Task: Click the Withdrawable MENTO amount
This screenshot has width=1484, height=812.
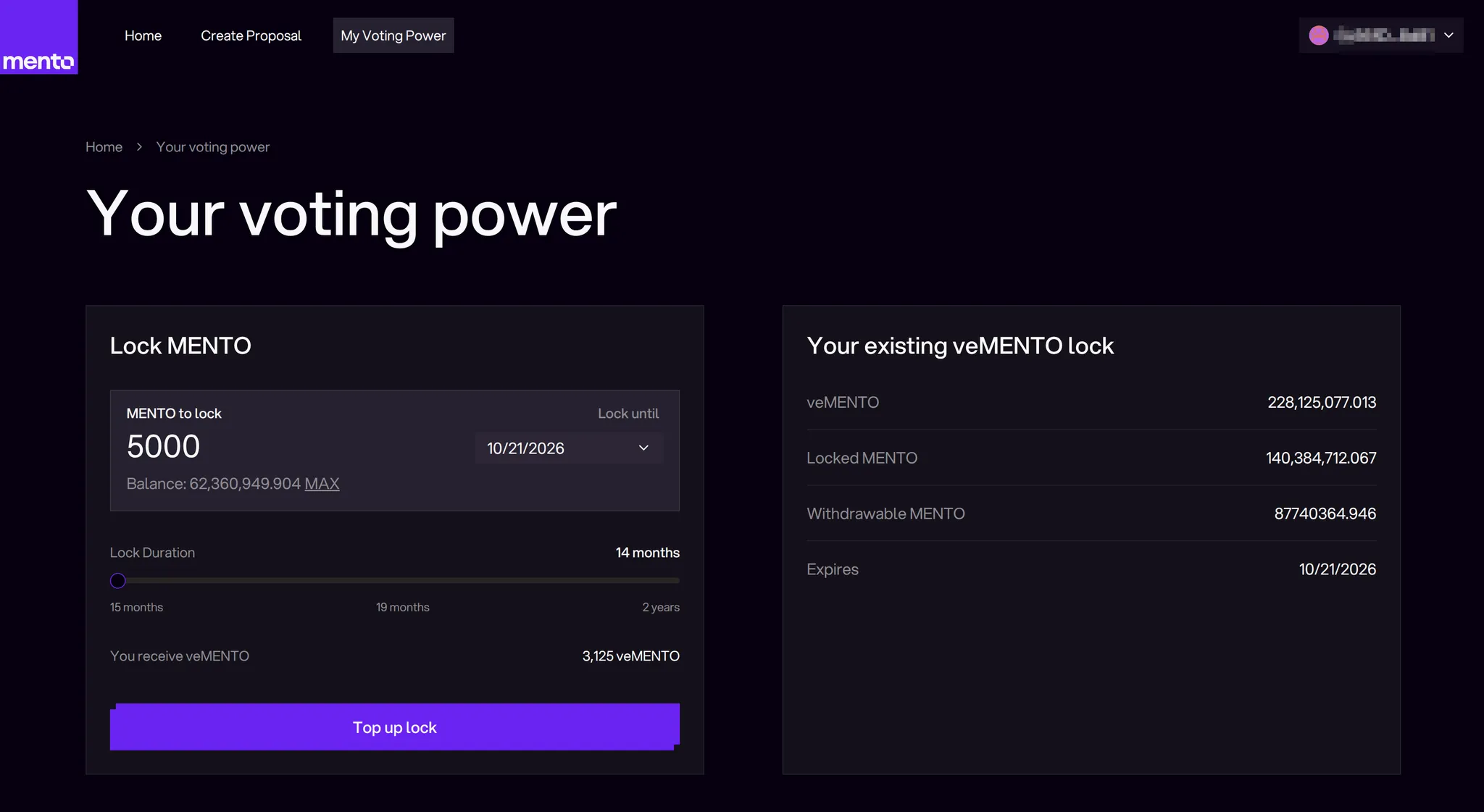Action: coord(1325,514)
